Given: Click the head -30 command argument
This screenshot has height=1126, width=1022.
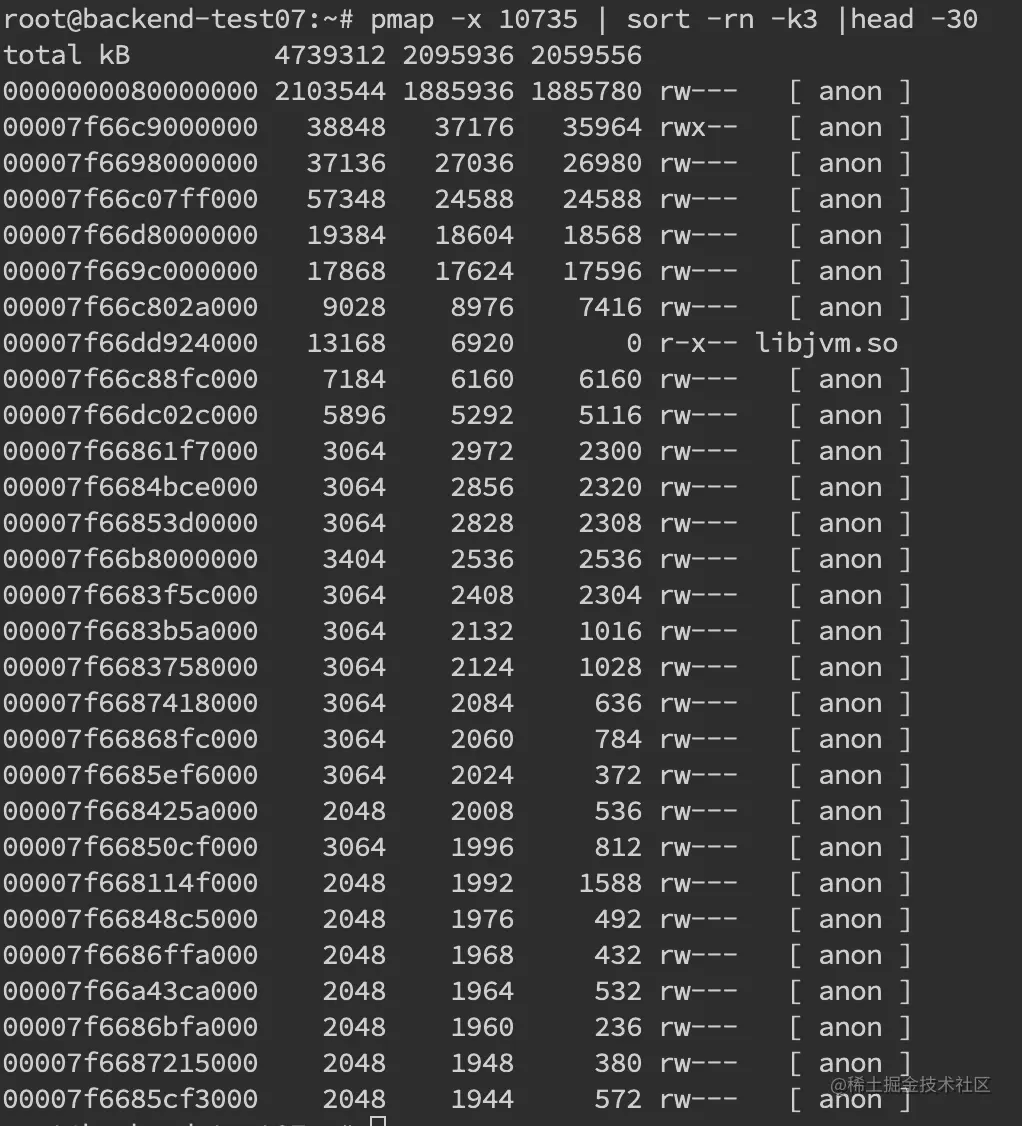Looking at the screenshot, I should [914, 19].
